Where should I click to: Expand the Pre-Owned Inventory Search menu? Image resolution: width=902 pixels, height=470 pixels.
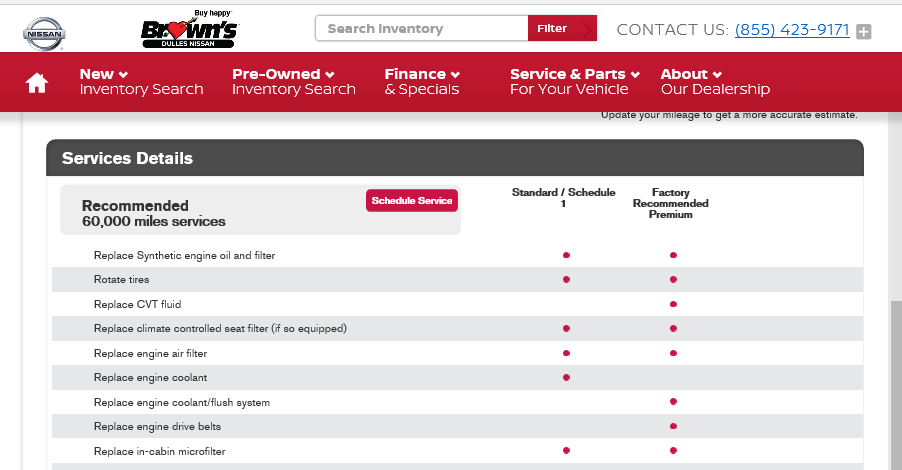pos(294,82)
